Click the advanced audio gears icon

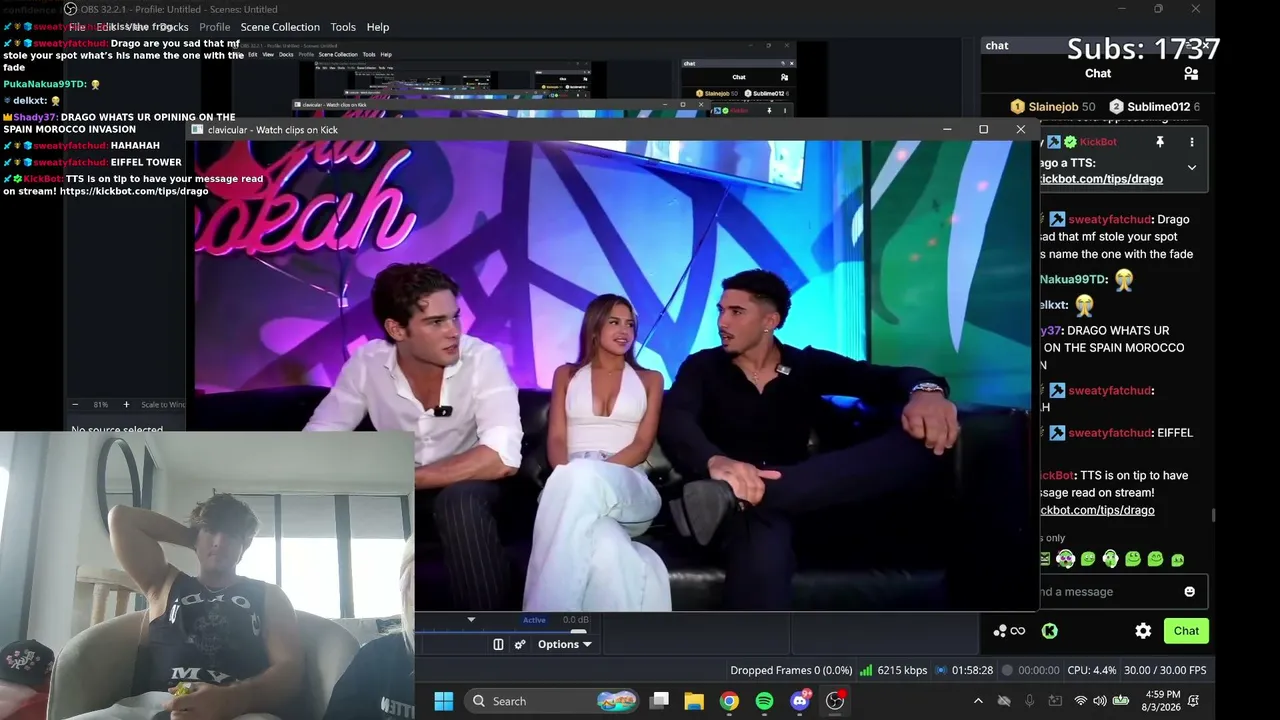click(x=520, y=644)
